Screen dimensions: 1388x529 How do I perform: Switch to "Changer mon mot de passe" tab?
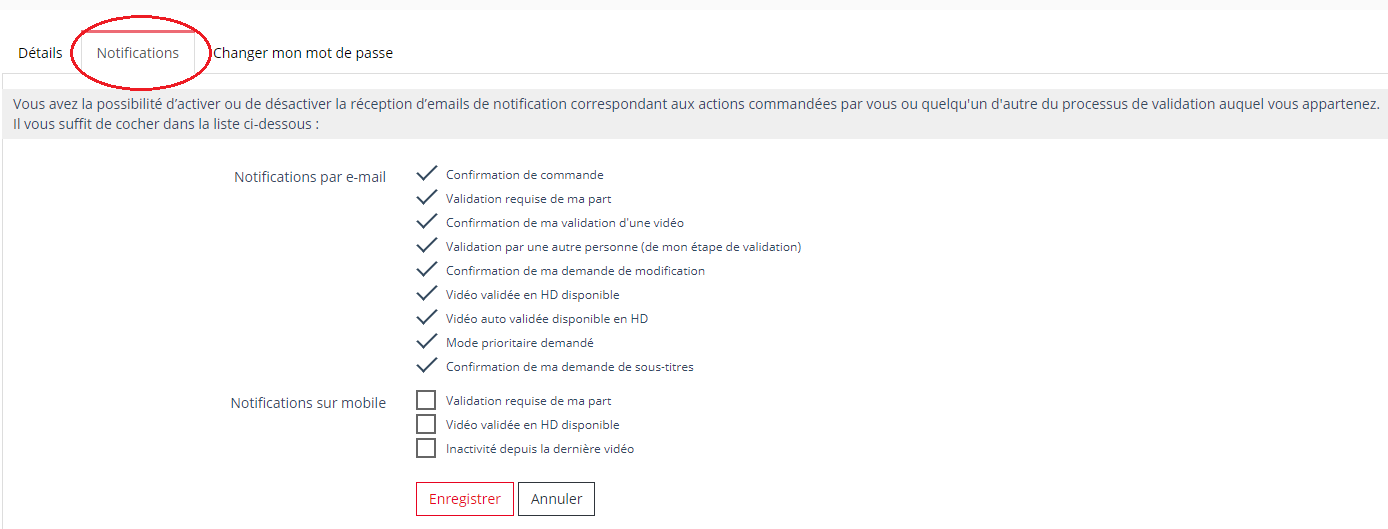tap(303, 53)
